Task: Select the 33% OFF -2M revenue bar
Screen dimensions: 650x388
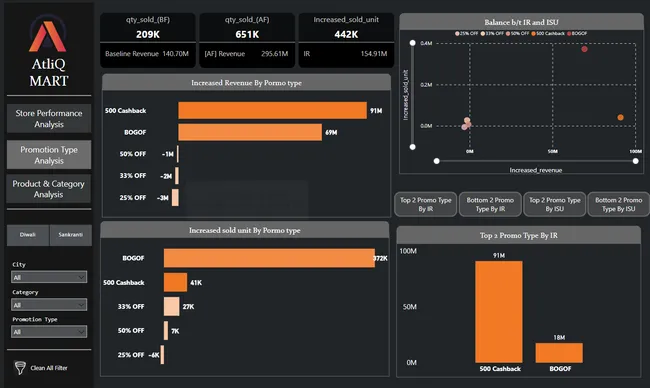Action: click(177, 175)
